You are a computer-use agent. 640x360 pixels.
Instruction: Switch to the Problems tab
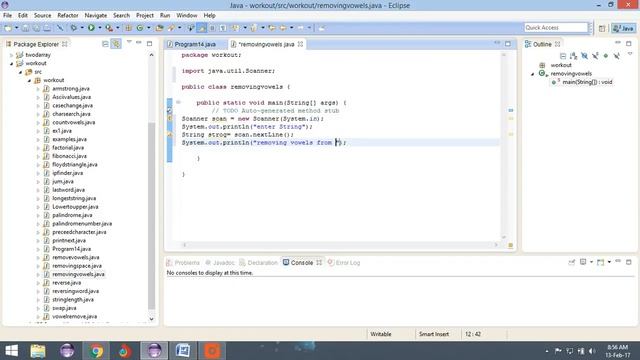click(x=183, y=262)
